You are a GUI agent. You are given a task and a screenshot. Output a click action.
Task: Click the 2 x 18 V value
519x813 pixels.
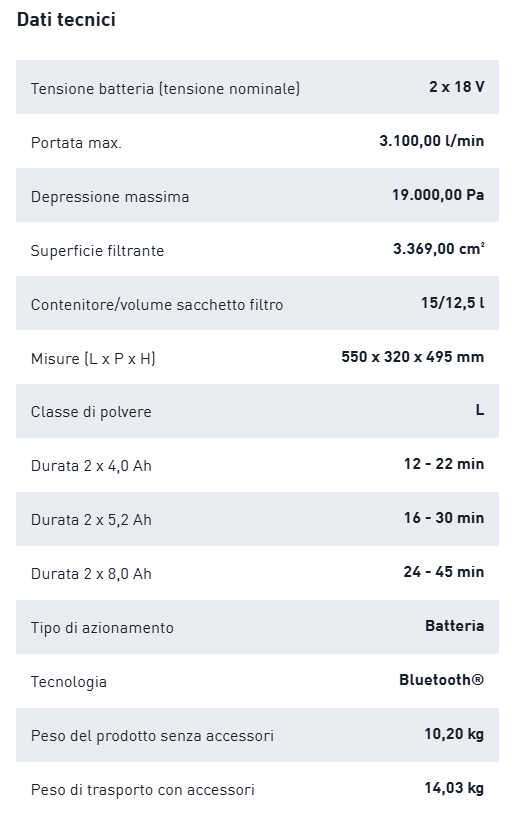point(456,87)
